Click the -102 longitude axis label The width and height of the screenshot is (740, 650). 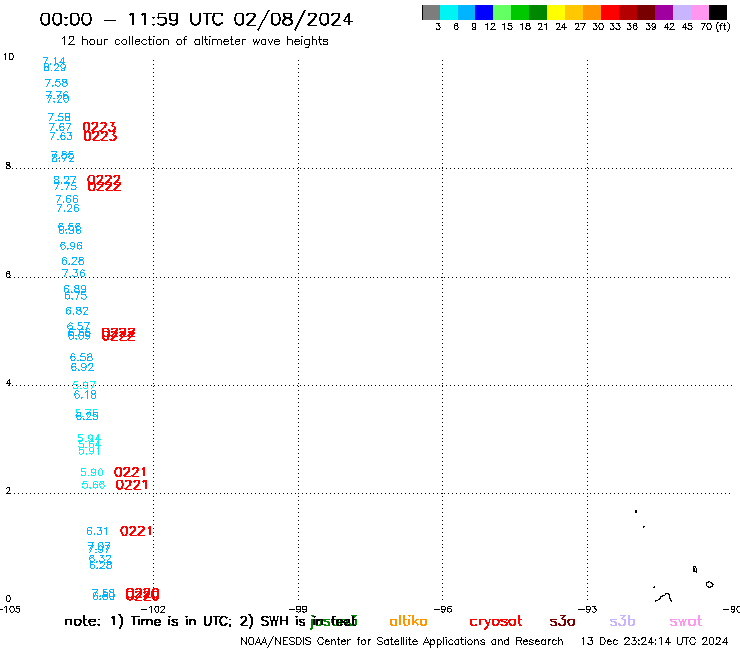coord(153,609)
